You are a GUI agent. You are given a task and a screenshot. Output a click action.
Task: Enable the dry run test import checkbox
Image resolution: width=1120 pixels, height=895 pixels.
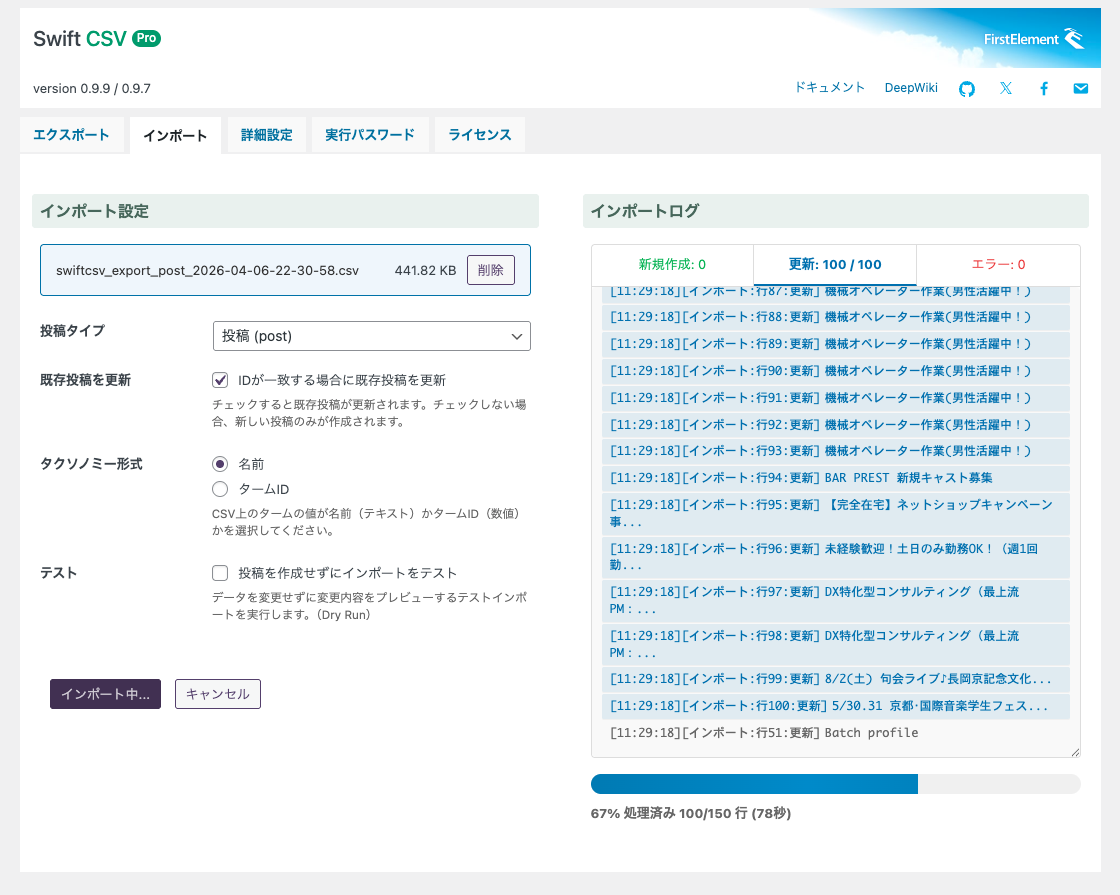[220, 573]
